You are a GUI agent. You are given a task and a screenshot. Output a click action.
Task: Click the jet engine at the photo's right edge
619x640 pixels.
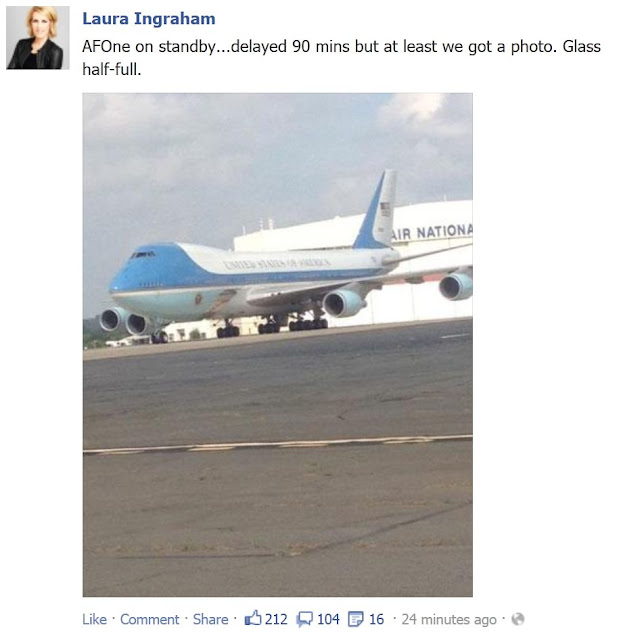[456, 286]
